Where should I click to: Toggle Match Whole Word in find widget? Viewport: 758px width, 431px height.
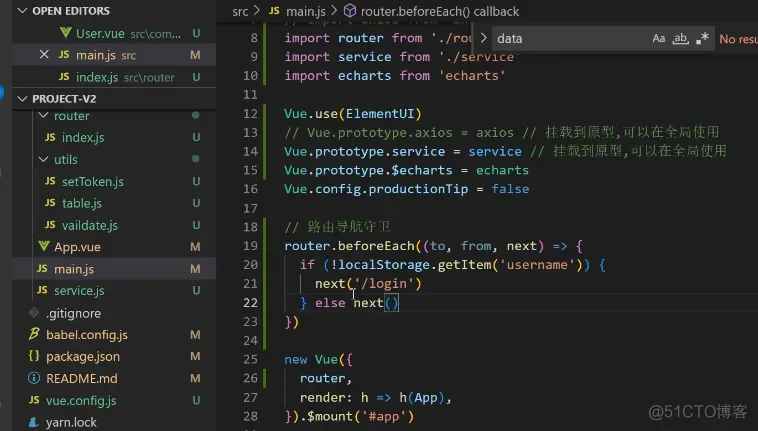click(x=680, y=38)
